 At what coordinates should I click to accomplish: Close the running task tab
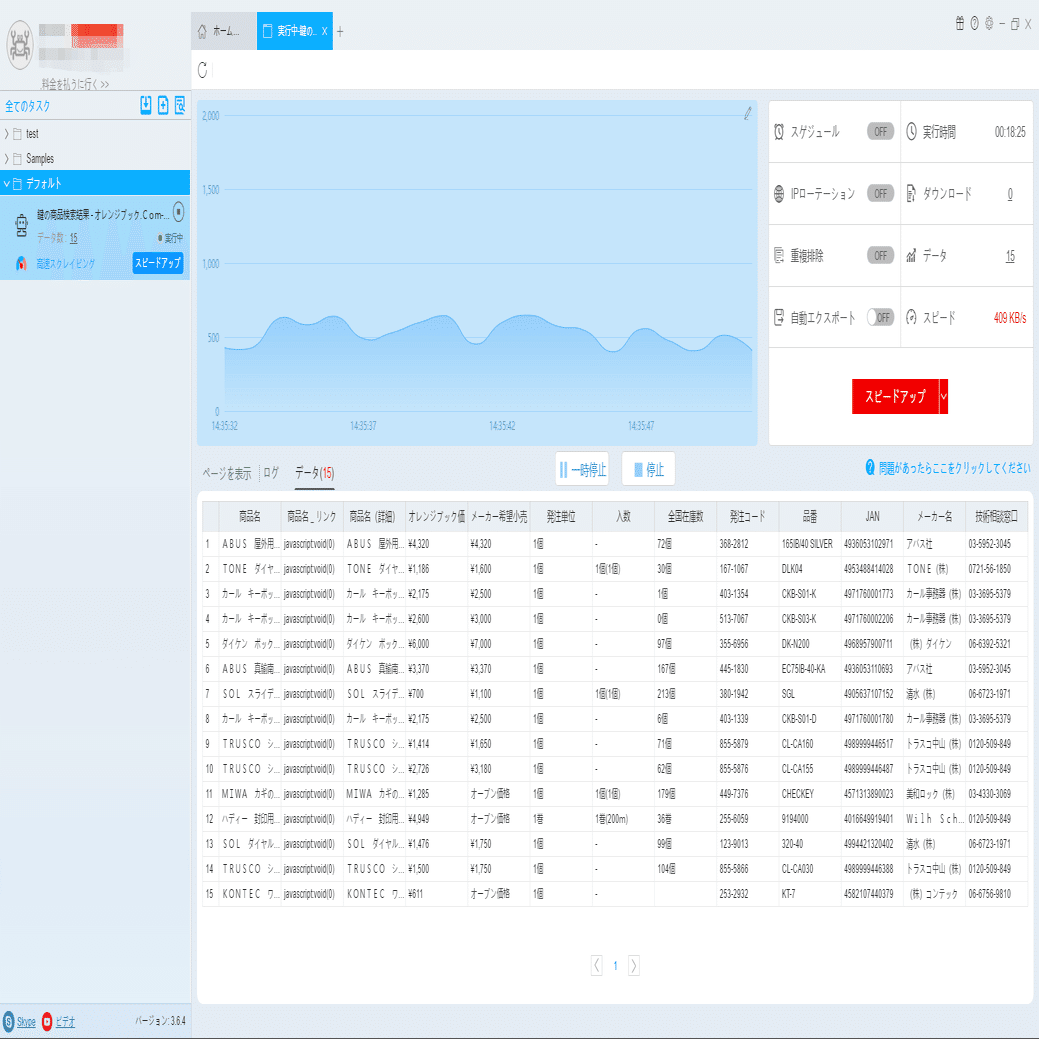[324, 31]
